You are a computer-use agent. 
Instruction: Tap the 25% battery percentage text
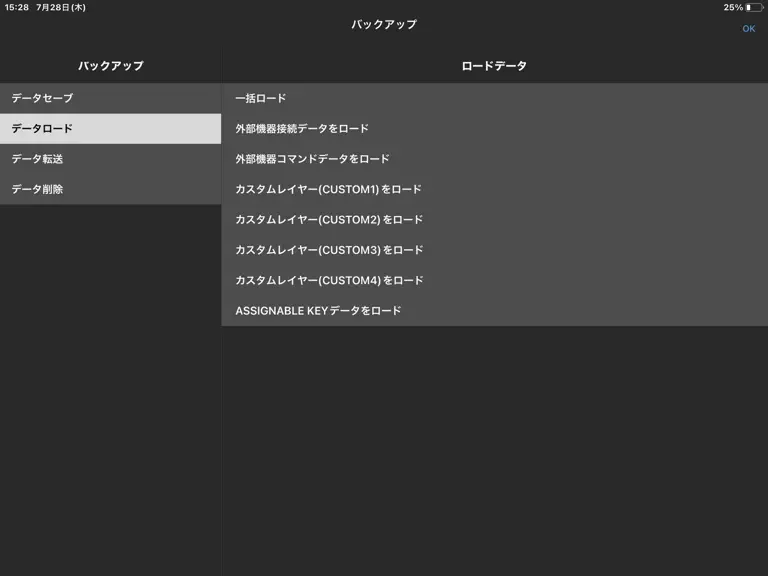733,7
